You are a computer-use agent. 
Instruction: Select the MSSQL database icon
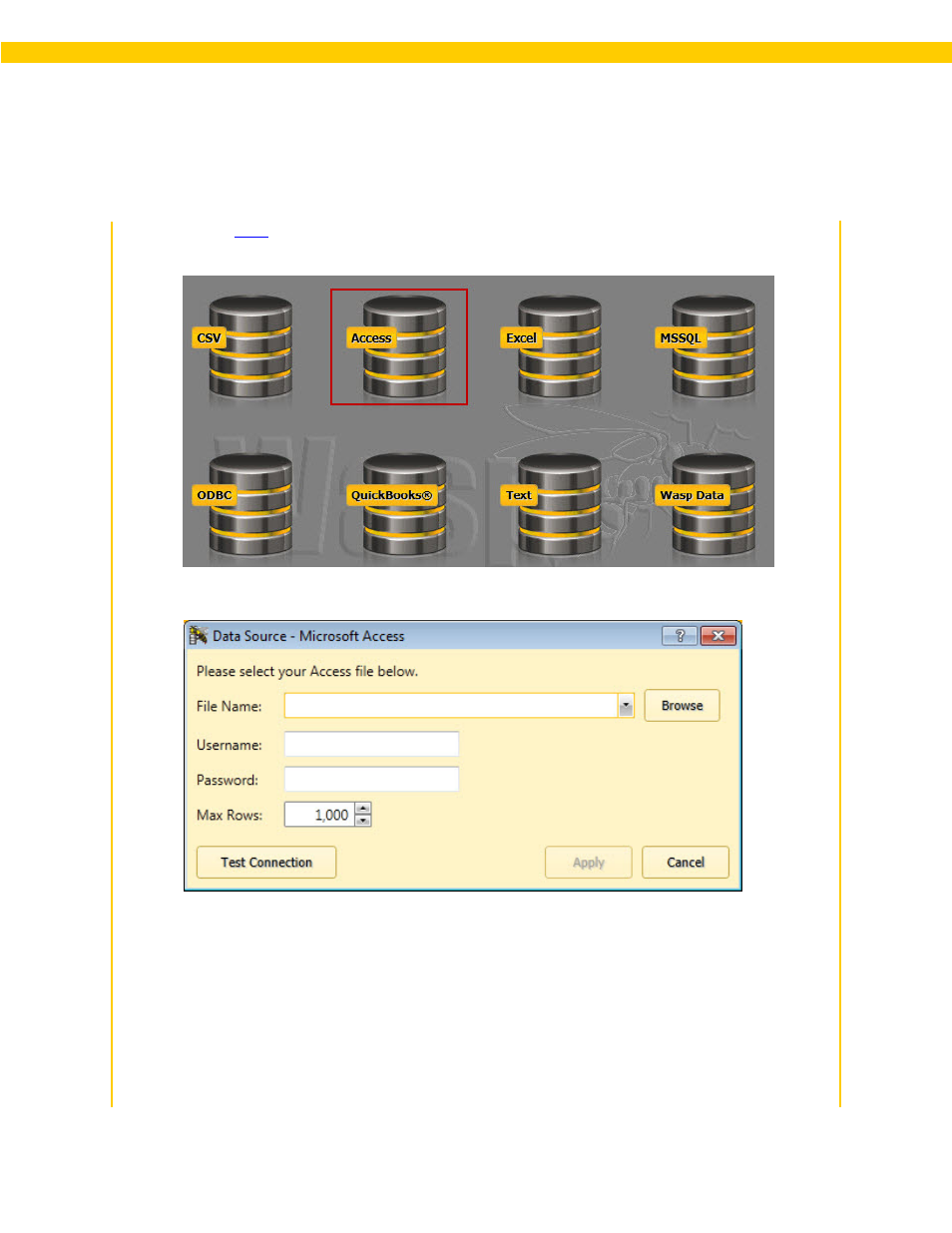pyautogui.click(x=706, y=347)
